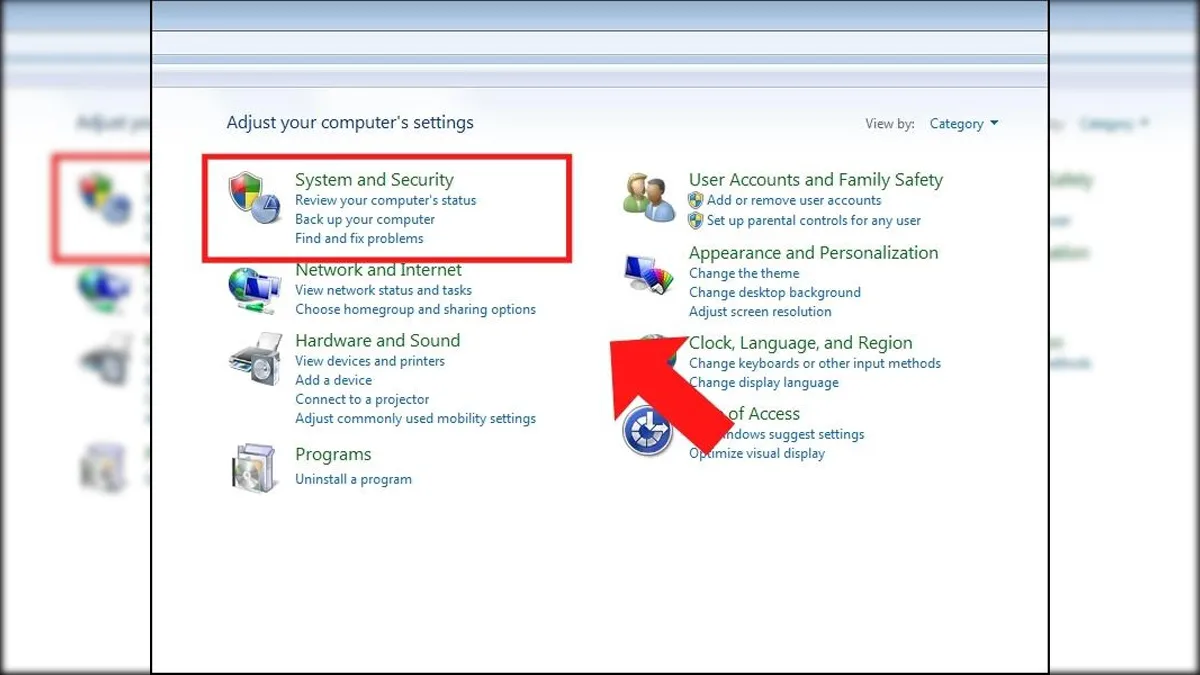Open Set up parental controls for any user
1200x675 pixels.
click(813, 220)
